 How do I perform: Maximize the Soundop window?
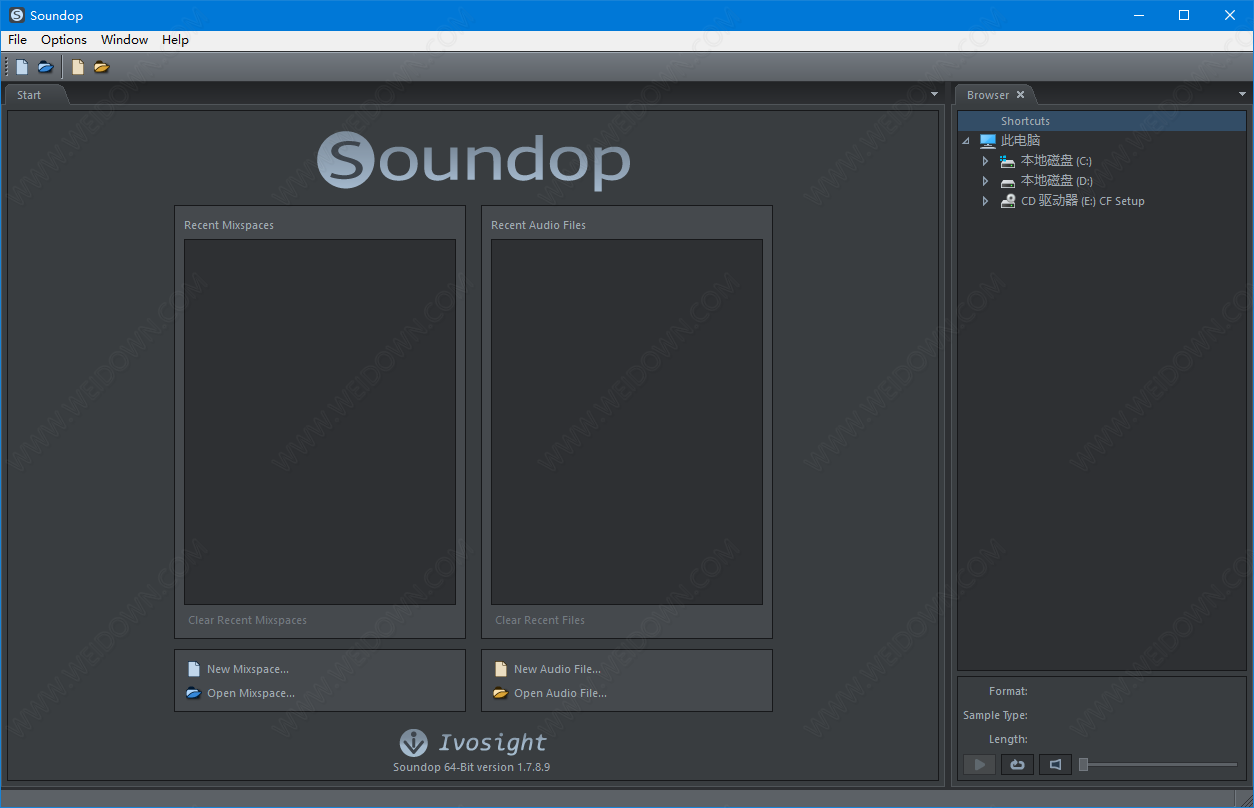1184,15
